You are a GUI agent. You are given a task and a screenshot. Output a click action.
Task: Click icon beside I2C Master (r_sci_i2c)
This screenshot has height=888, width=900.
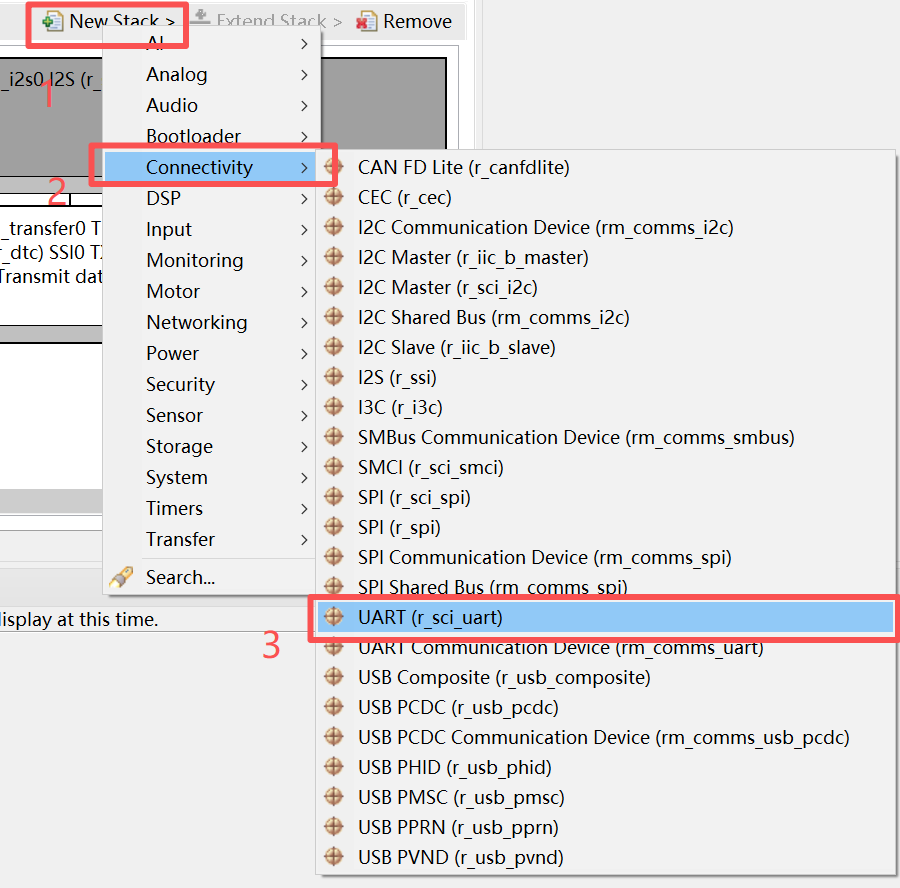(x=333, y=286)
